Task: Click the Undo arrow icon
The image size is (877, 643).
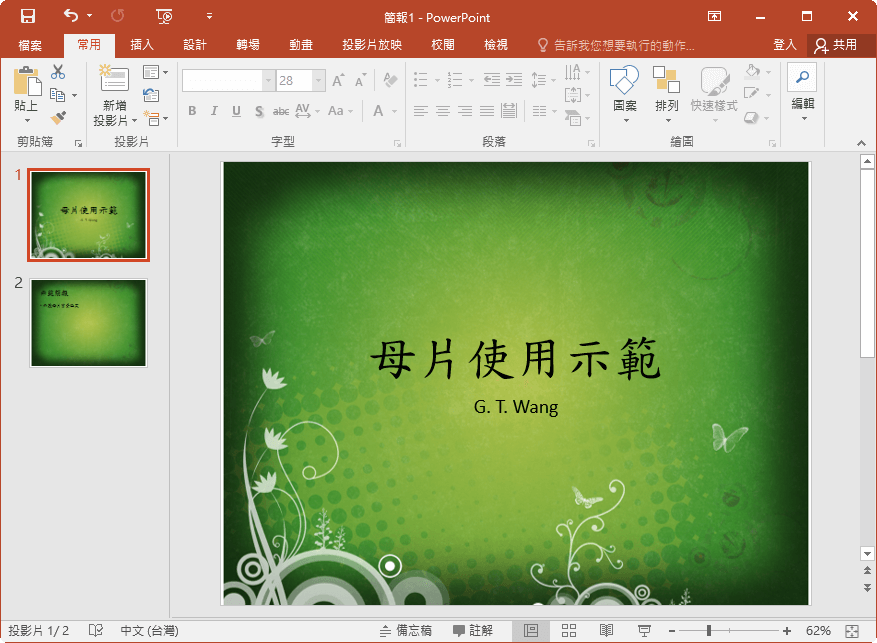Action: 70,16
